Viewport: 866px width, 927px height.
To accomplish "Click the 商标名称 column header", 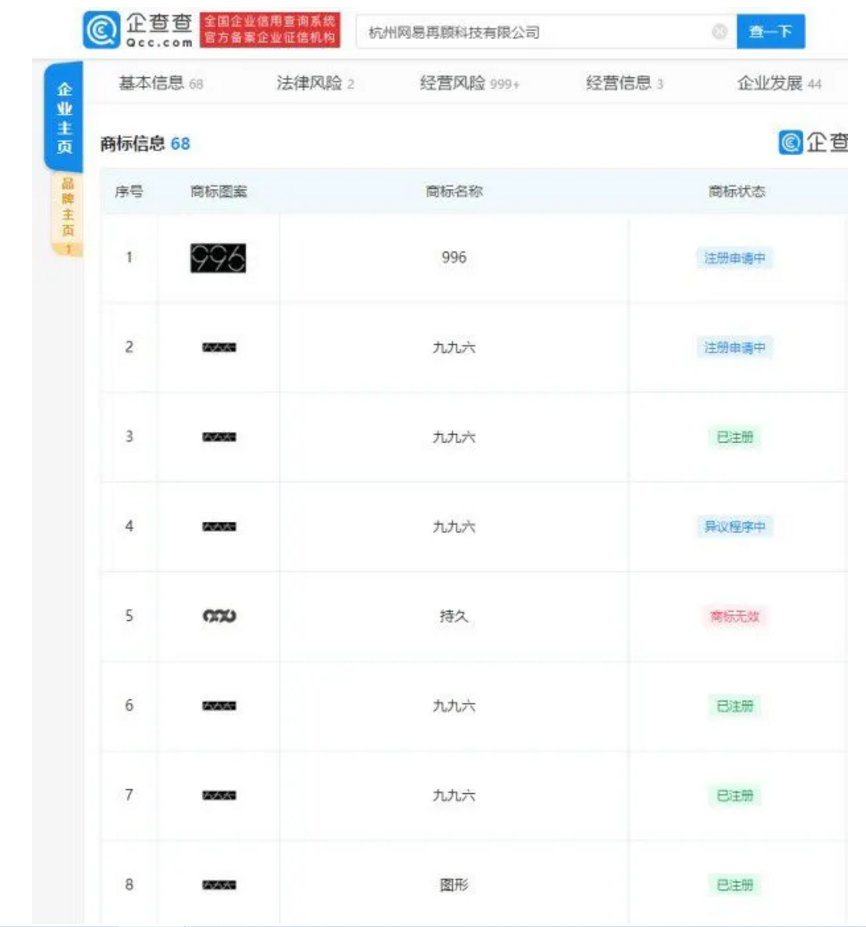I will coord(454,192).
